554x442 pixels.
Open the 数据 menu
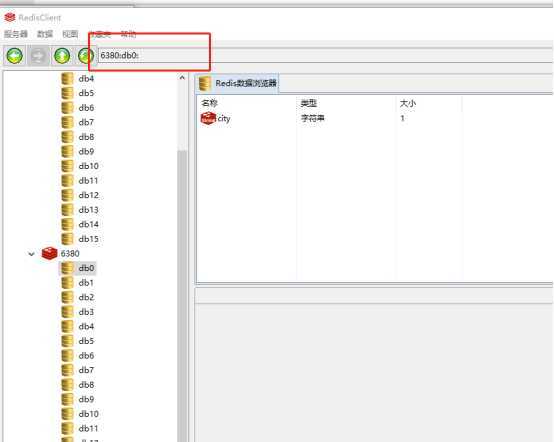point(45,34)
